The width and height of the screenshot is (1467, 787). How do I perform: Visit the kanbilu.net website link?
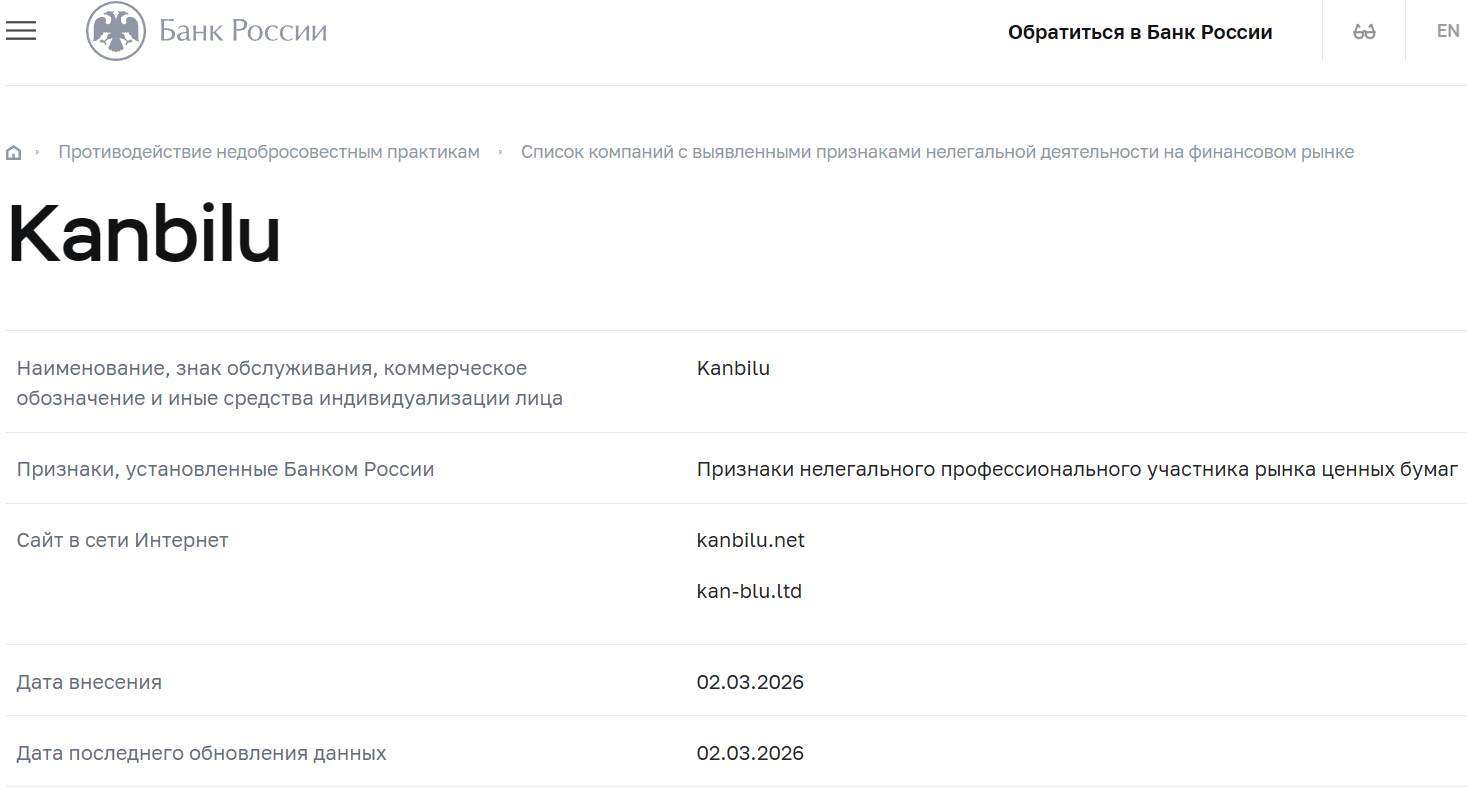750,540
